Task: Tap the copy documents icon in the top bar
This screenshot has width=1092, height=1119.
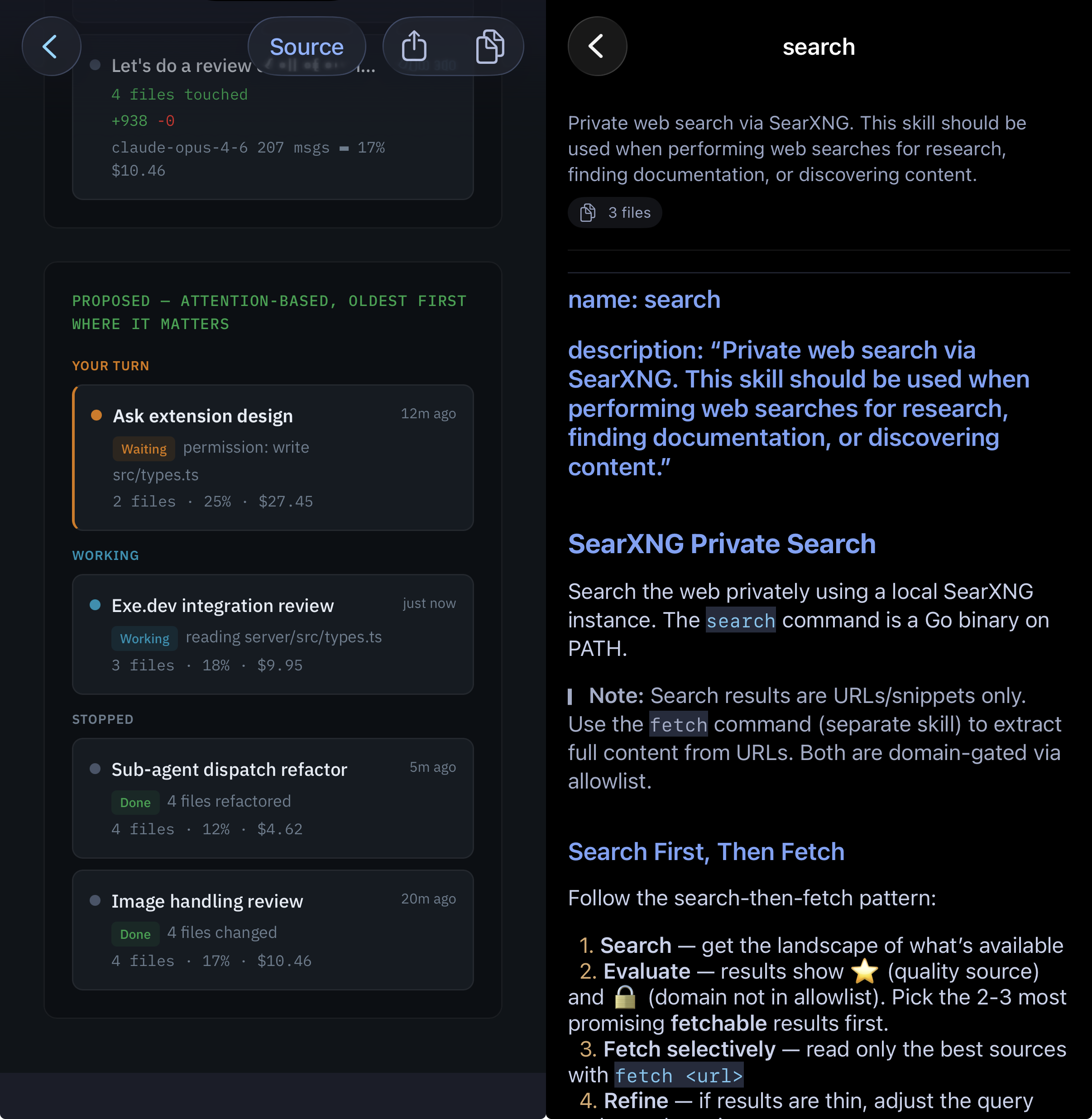Action: pyautogui.click(x=490, y=47)
